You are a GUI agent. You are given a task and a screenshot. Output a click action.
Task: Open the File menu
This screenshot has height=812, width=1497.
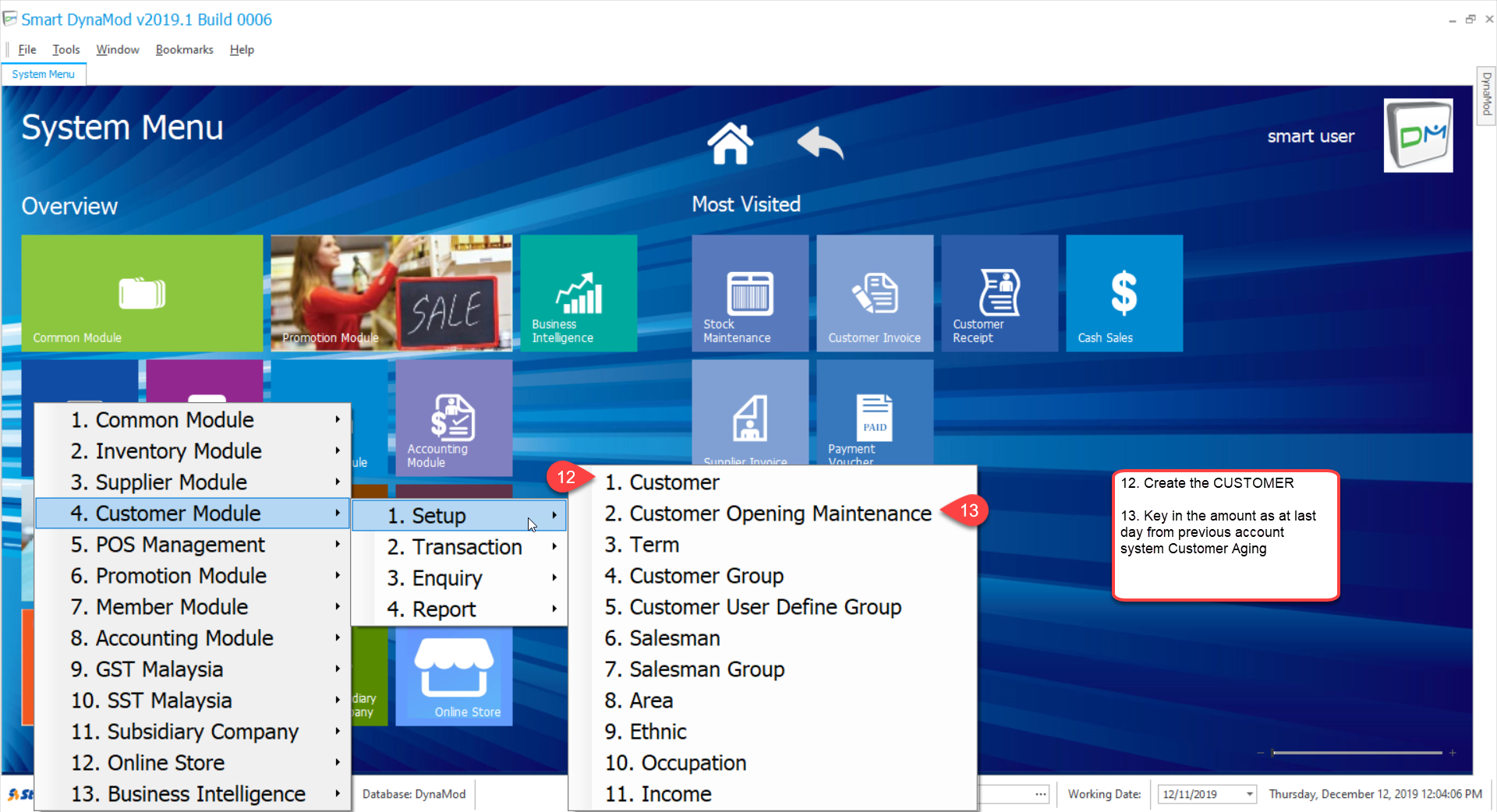[x=27, y=49]
